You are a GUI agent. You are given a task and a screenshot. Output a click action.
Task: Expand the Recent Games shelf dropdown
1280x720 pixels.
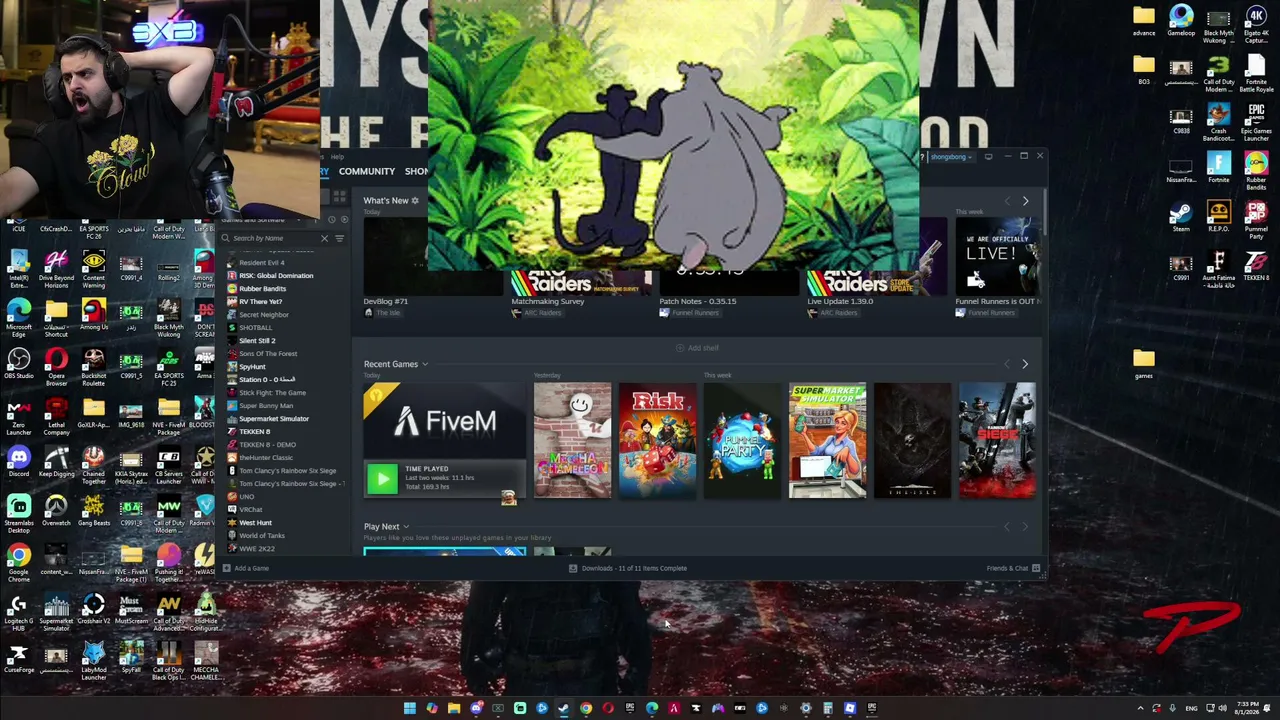pyautogui.click(x=425, y=364)
